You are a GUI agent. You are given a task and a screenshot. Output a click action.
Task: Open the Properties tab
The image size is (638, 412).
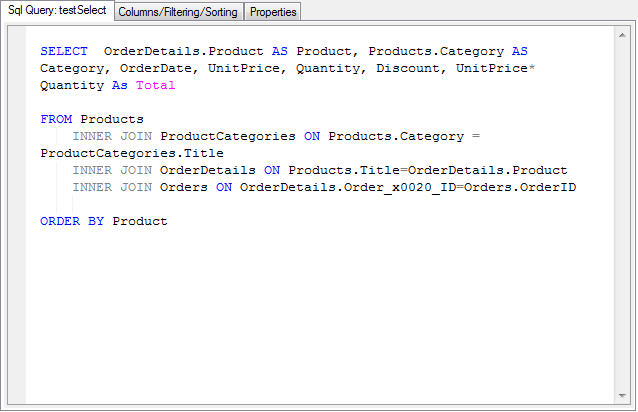[273, 12]
